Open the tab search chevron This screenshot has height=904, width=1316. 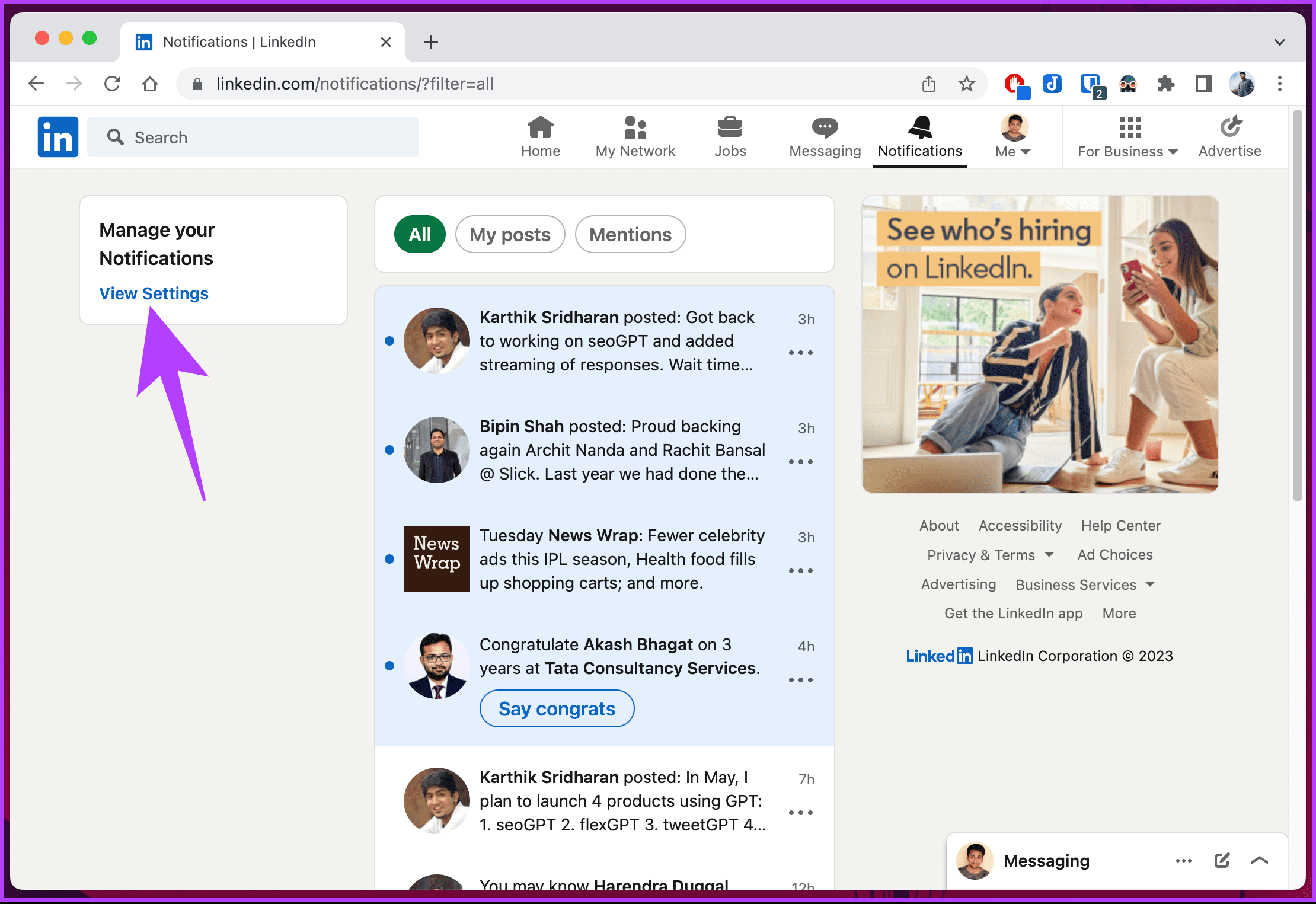(x=1280, y=42)
